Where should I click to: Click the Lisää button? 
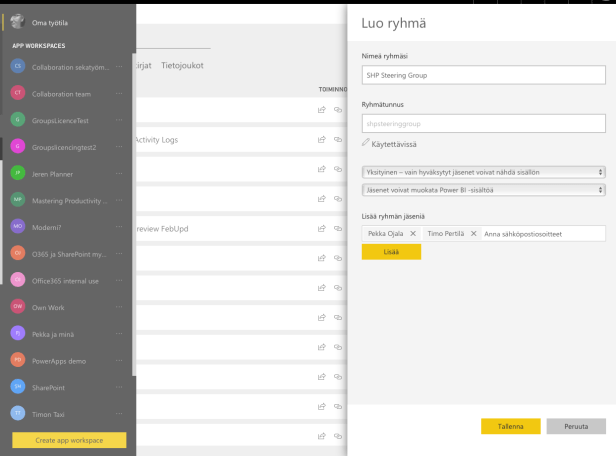click(x=391, y=252)
